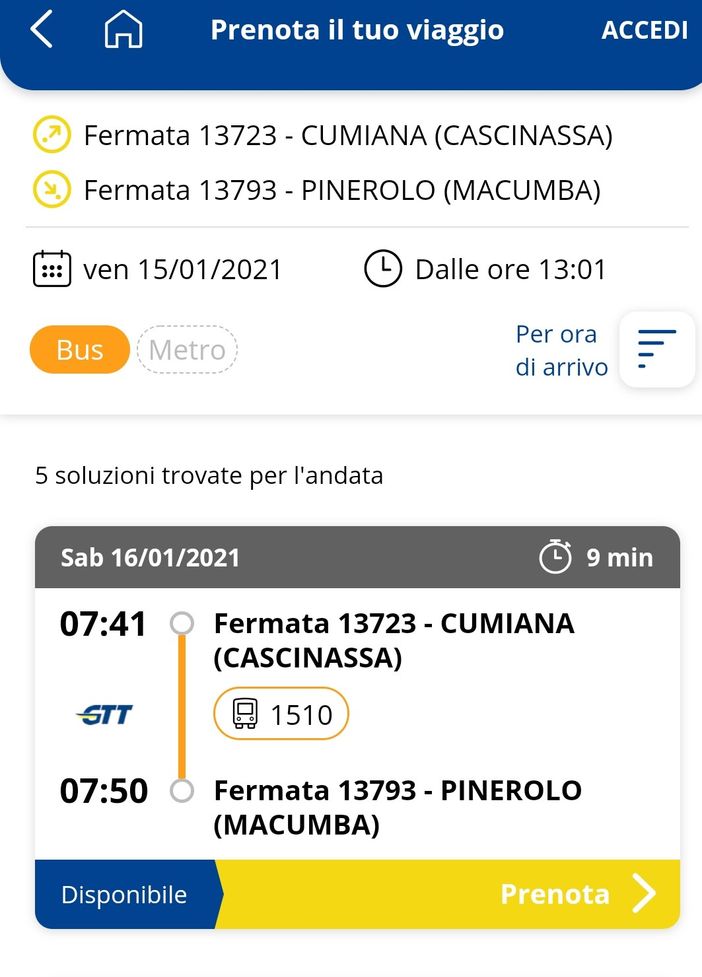Click the 'Prenota il tuo viaggio' title
This screenshot has height=977, width=702.
point(358,30)
